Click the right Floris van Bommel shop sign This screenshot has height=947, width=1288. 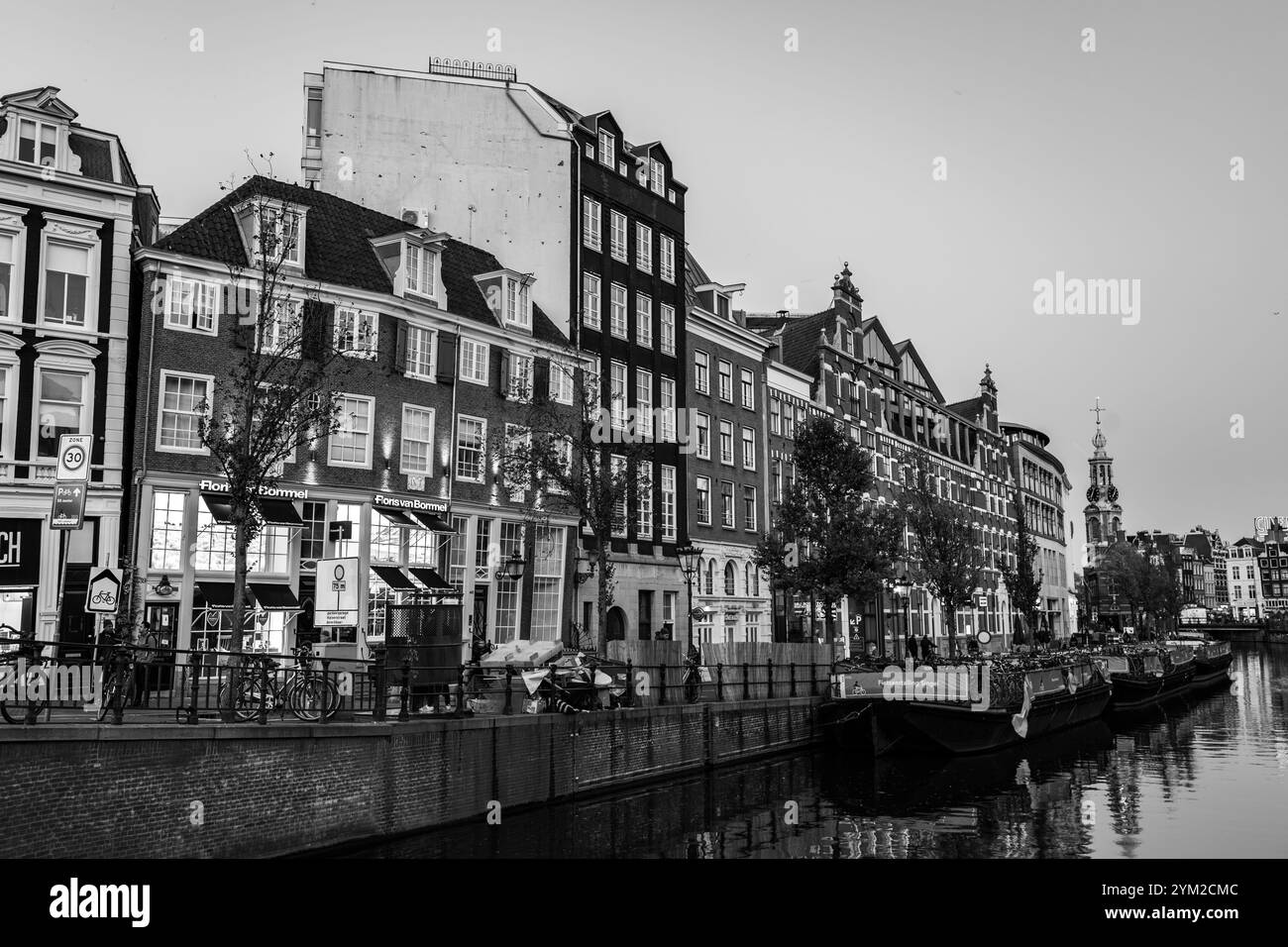click(x=410, y=503)
